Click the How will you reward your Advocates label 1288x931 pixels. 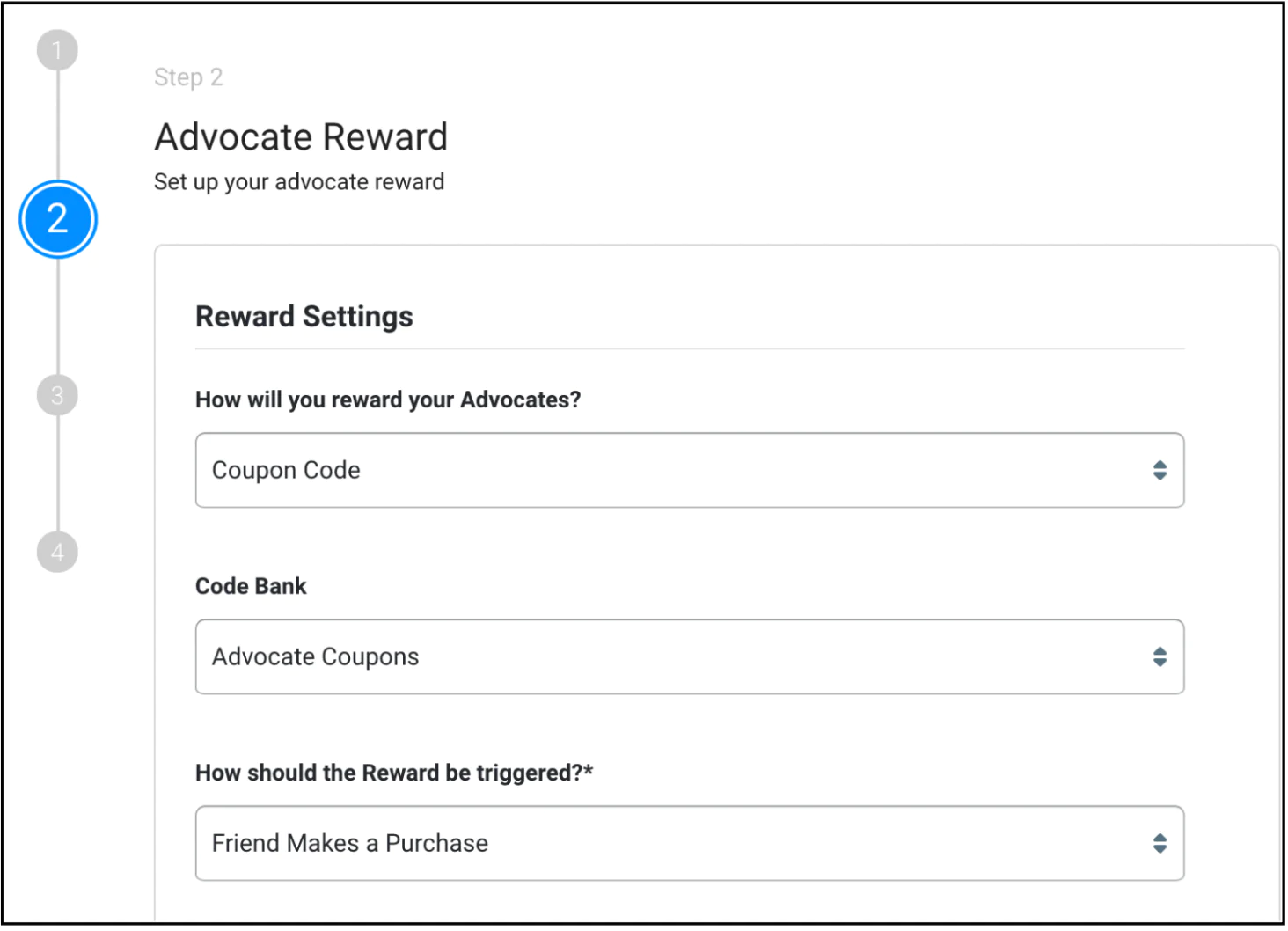click(387, 400)
